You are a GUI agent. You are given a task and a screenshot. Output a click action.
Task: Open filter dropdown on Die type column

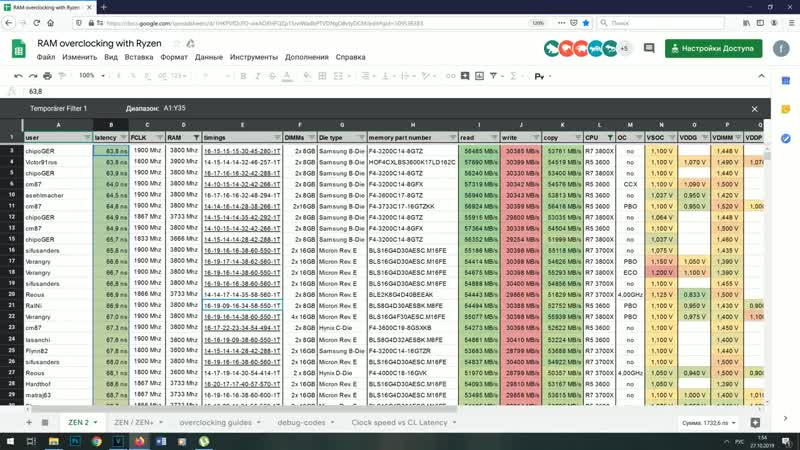coord(361,138)
